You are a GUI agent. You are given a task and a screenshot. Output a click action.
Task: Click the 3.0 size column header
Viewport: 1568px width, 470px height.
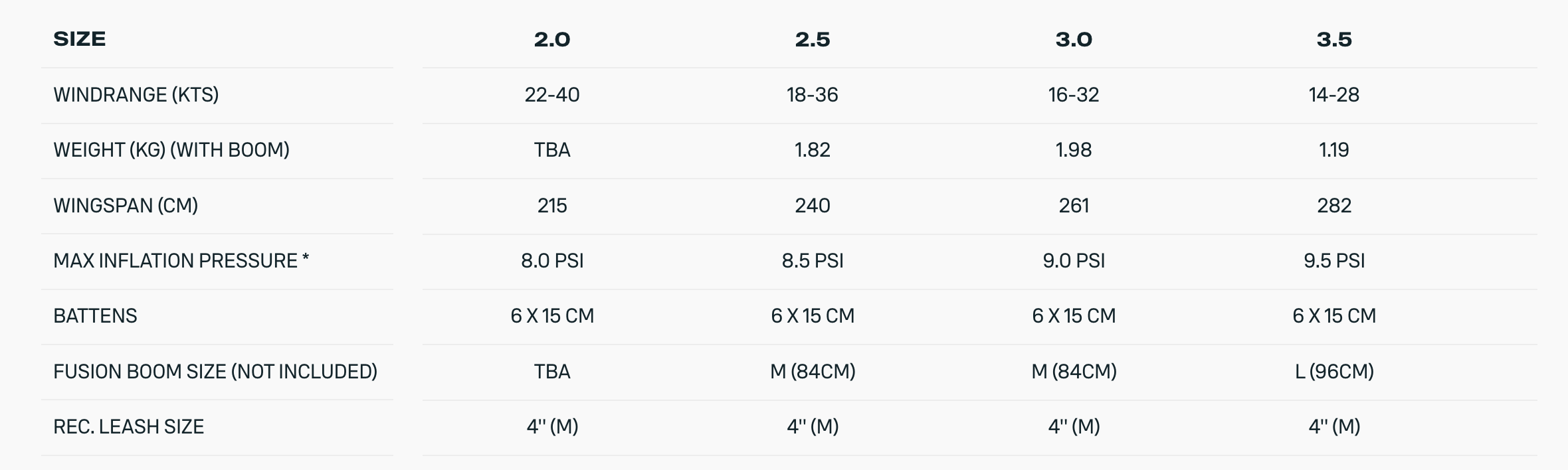[1074, 40]
